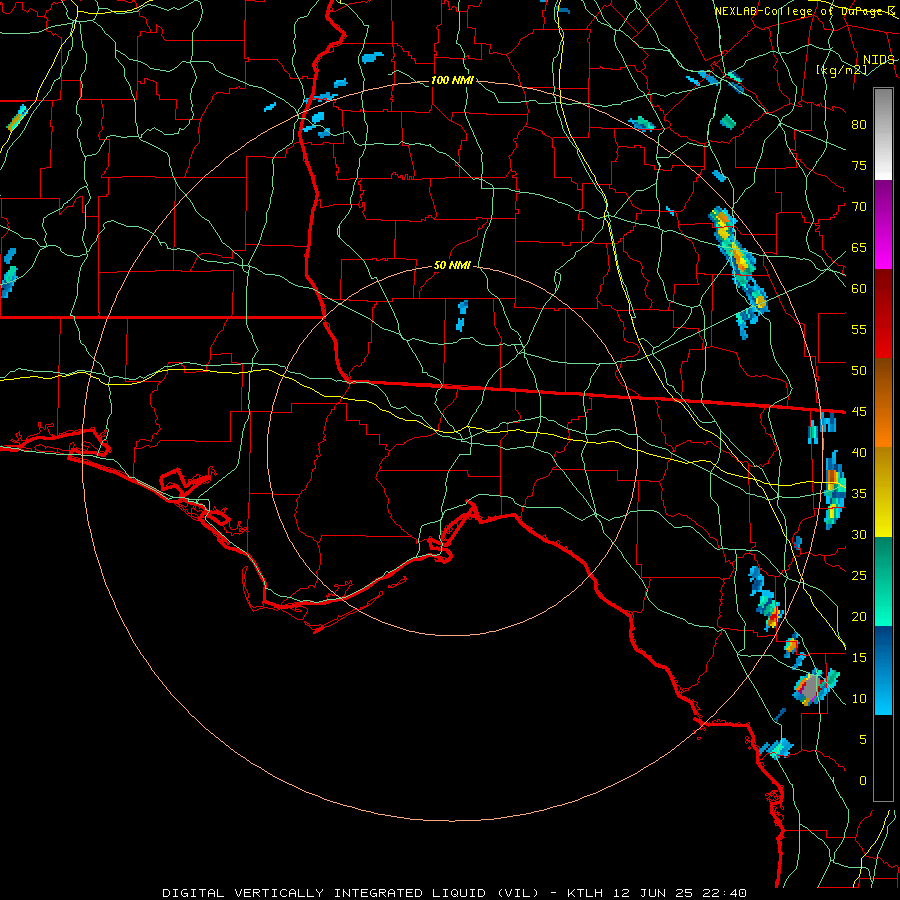Pick the blue-cyan segment of color bar
Screen dimensions: 900x900
click(883, 670)
